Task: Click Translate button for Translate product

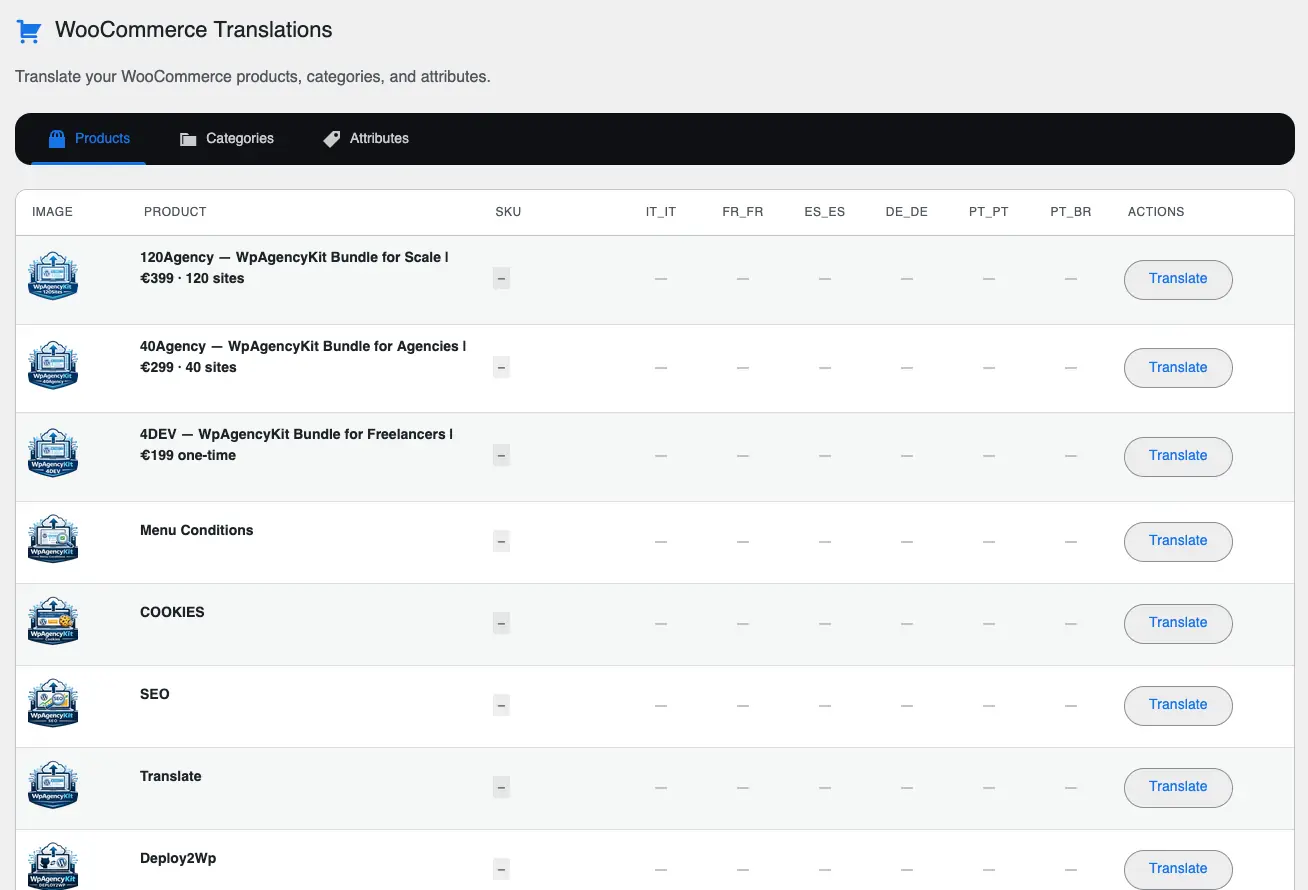Action: coord(1178,787)
